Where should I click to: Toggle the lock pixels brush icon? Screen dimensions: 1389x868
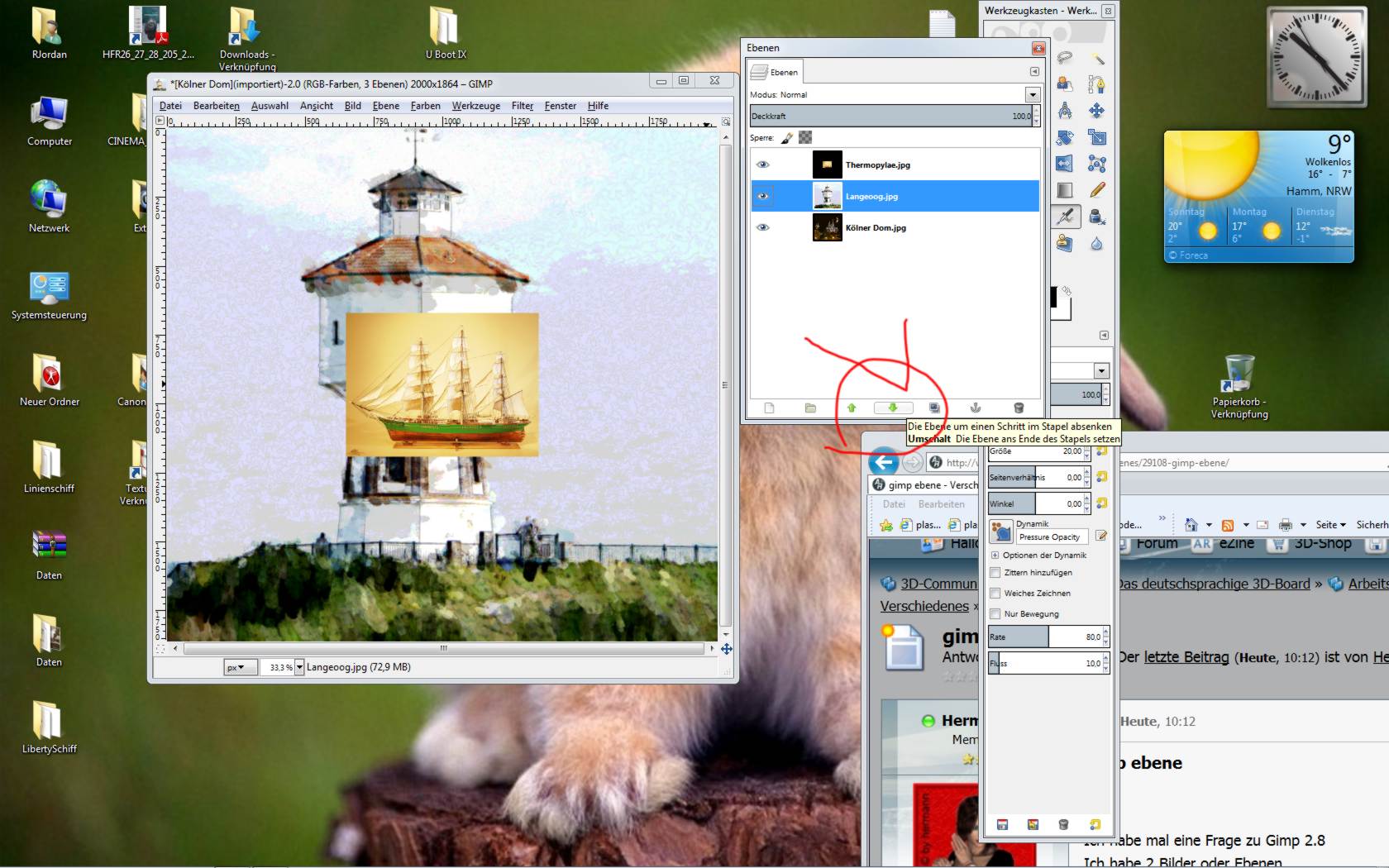787,138
